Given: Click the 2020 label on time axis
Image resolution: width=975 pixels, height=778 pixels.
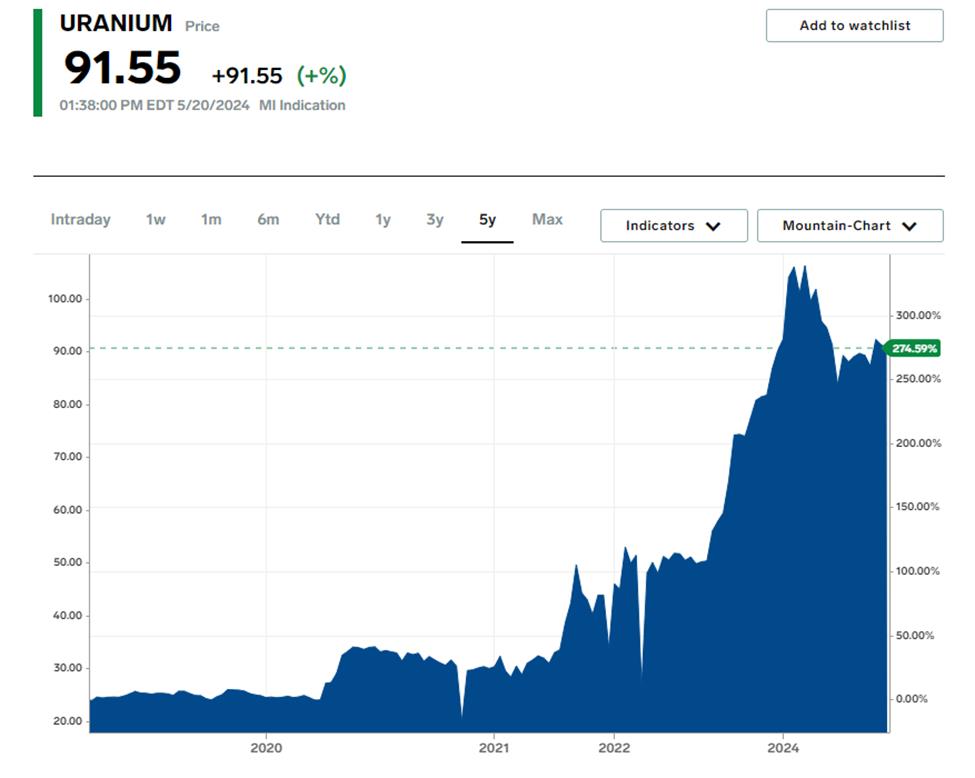Looking at the screenshot, I should [x=266, y=748].
